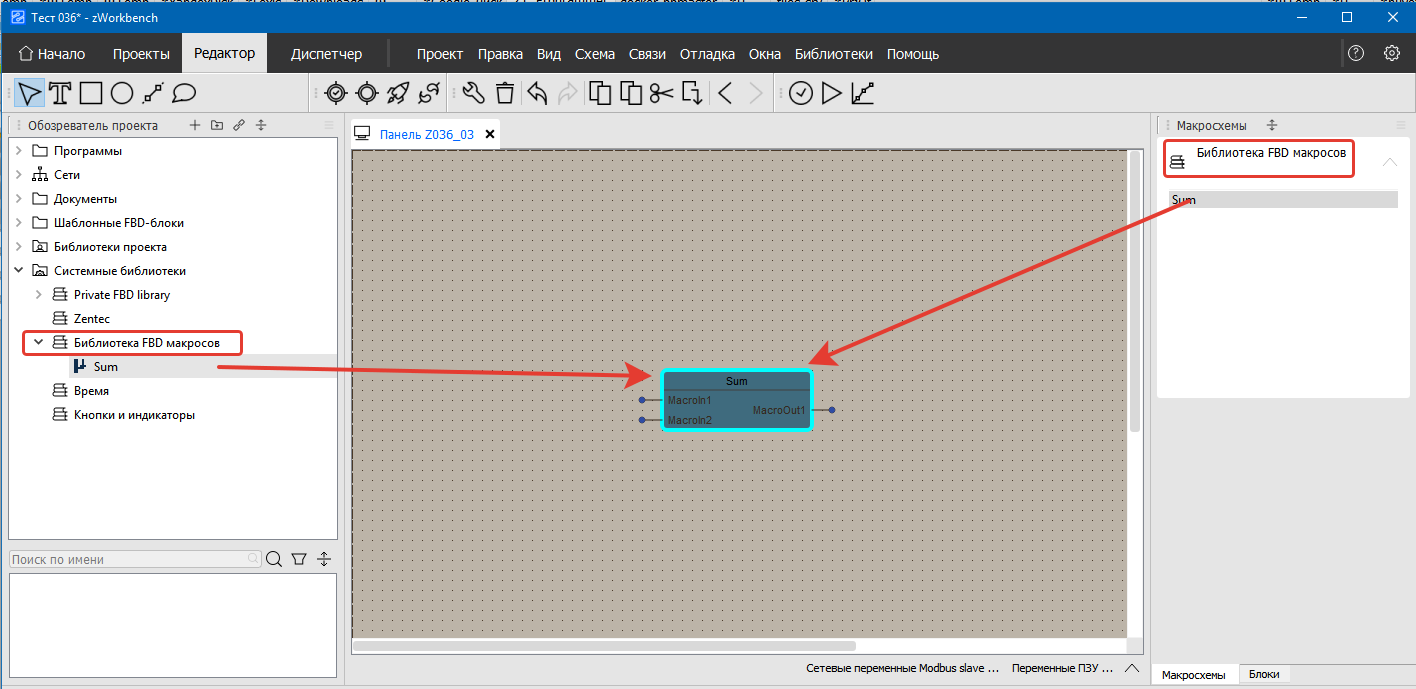The width and height of the screenshot is (1416, 689).
Task: Select the Rectangle drawing tool
Action: (91, 94)
